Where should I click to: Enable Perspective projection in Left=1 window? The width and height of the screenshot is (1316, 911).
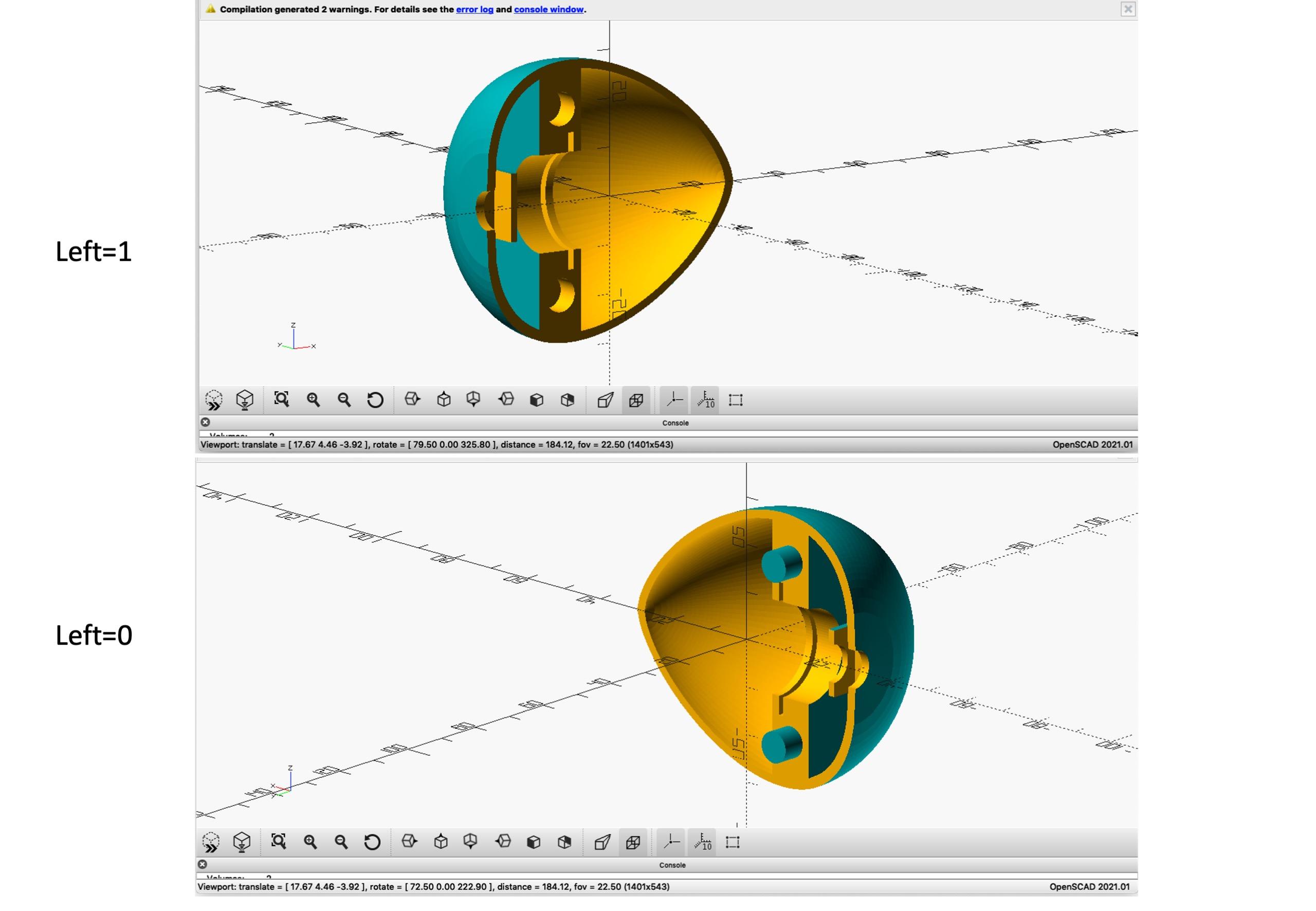click(605, 399)
